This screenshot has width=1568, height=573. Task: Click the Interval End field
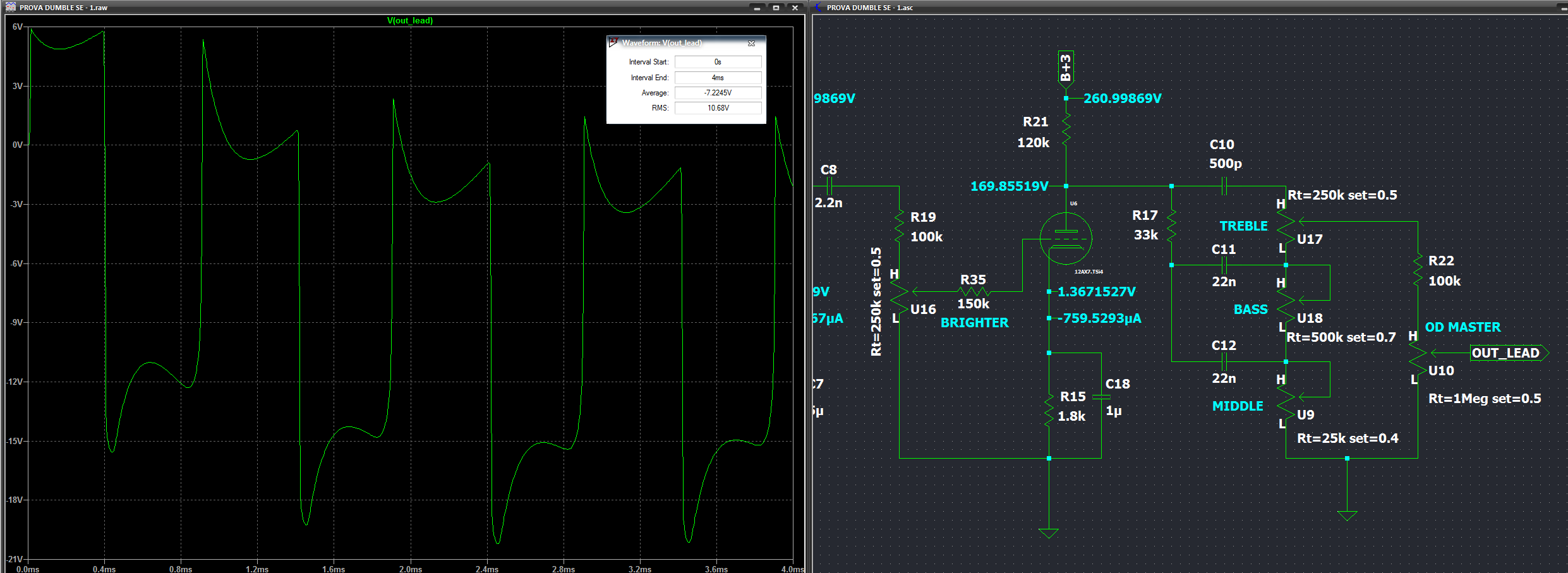pyautogui.click(x=718, y=78)
